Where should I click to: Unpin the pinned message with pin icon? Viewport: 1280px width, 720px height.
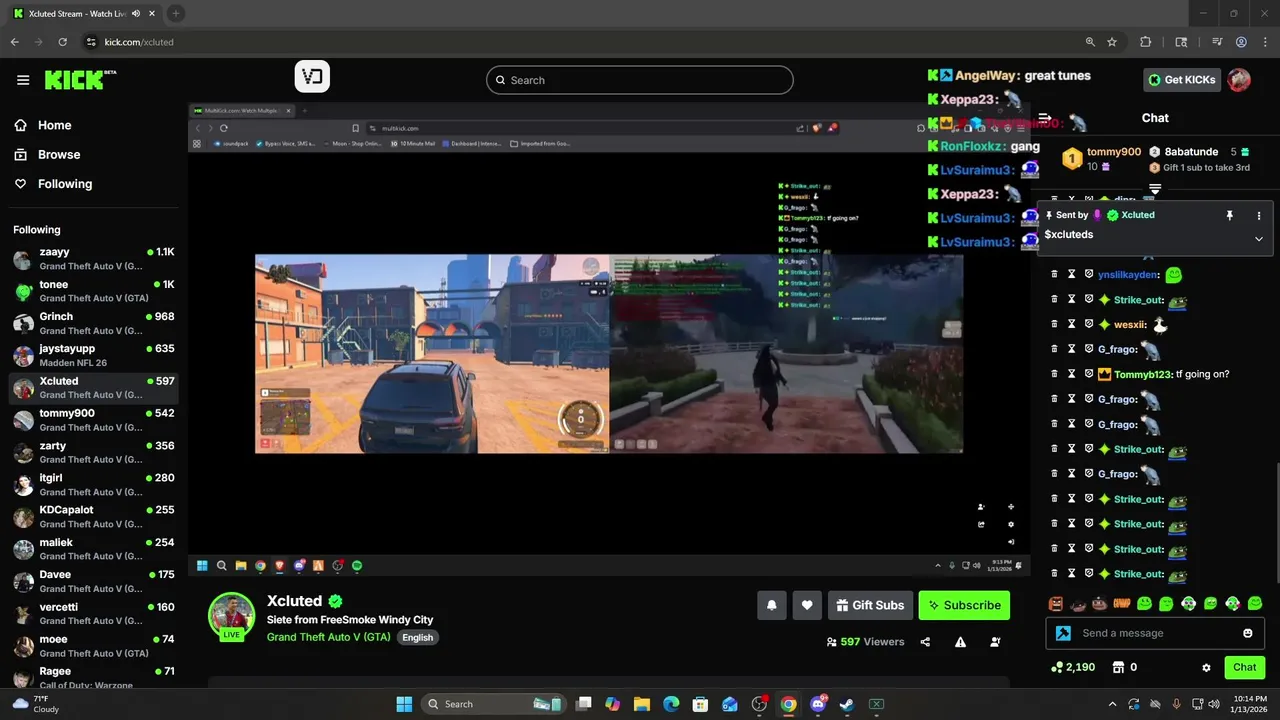1229,215
